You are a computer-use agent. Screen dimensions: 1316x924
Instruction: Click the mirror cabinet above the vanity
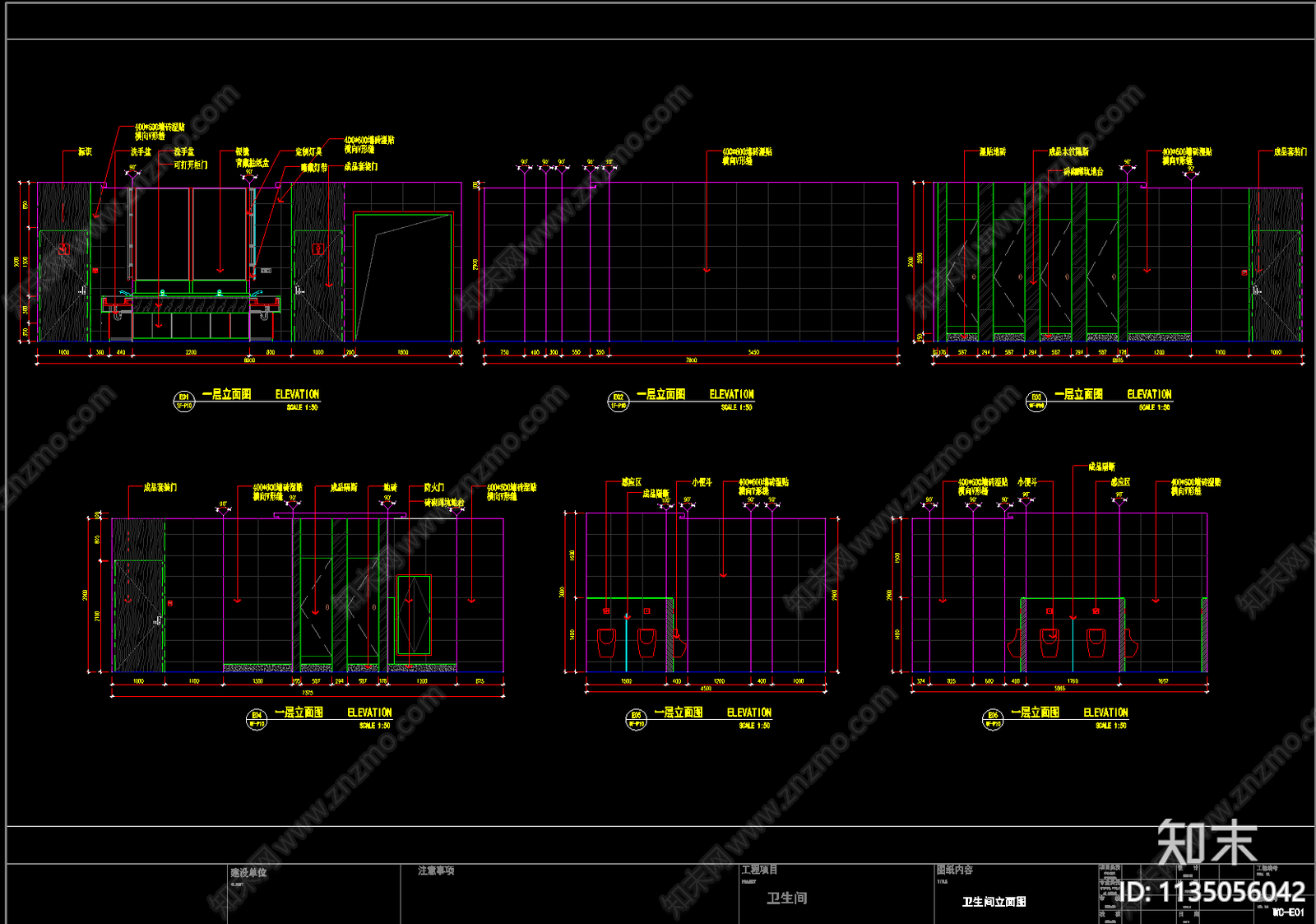pyautogui.click(x=191, y=234)
